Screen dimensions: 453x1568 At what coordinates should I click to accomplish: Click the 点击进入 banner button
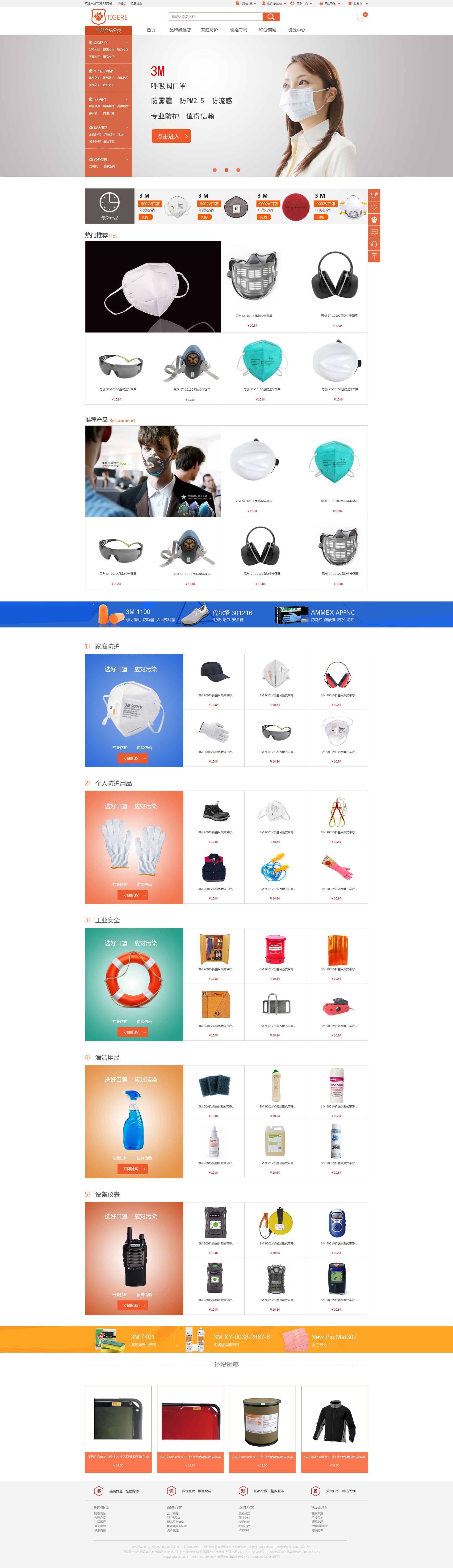(x=171, y=136)
